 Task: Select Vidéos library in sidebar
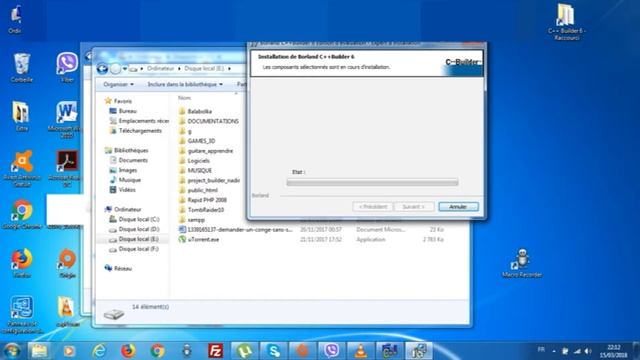coord(123,189)
